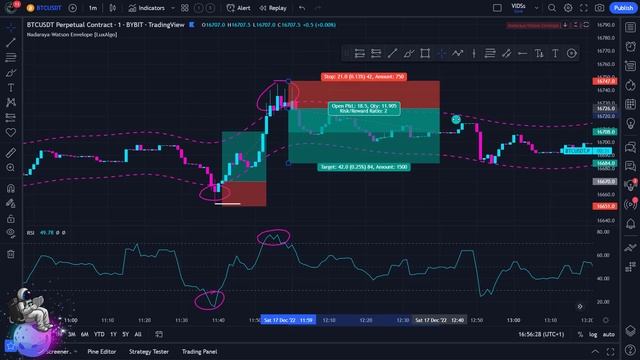This screenshot has width=640, height=360.
Task: Set the chart range to 6M
Action: (x=84, y=334)
